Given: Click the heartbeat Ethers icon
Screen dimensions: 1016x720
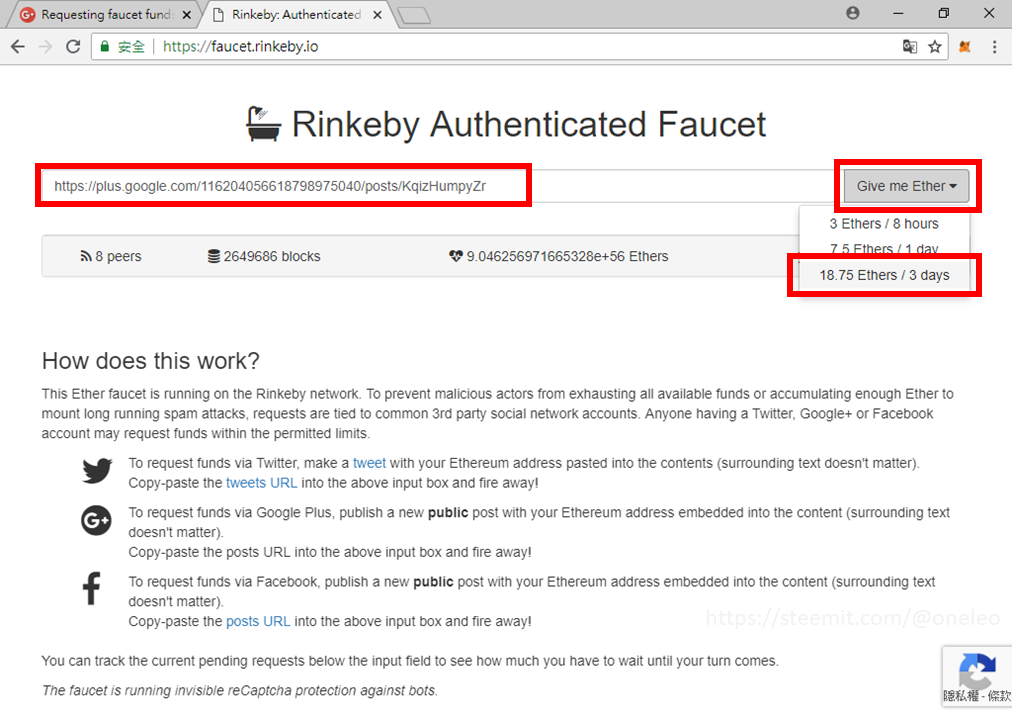Looking at the screenshot, I should coord(456,257).
